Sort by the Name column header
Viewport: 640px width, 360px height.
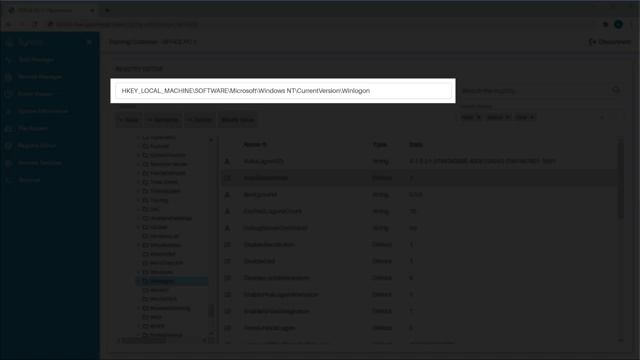[x=255, y=144]
